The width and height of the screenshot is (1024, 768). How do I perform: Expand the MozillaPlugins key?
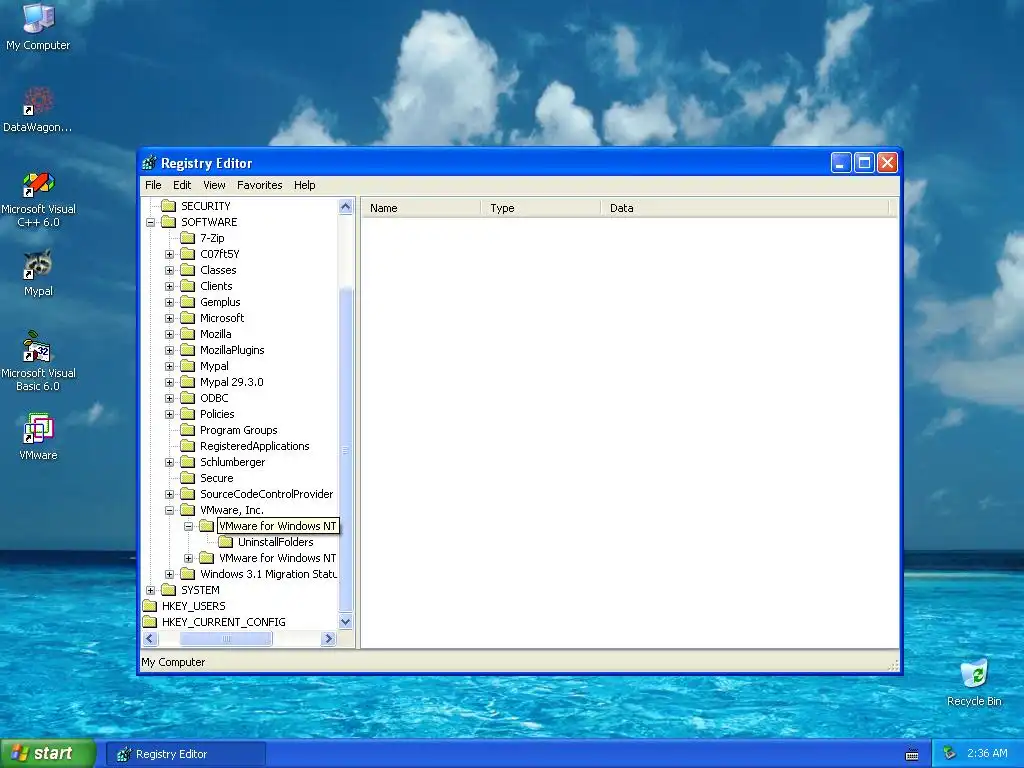coord(170,350)
